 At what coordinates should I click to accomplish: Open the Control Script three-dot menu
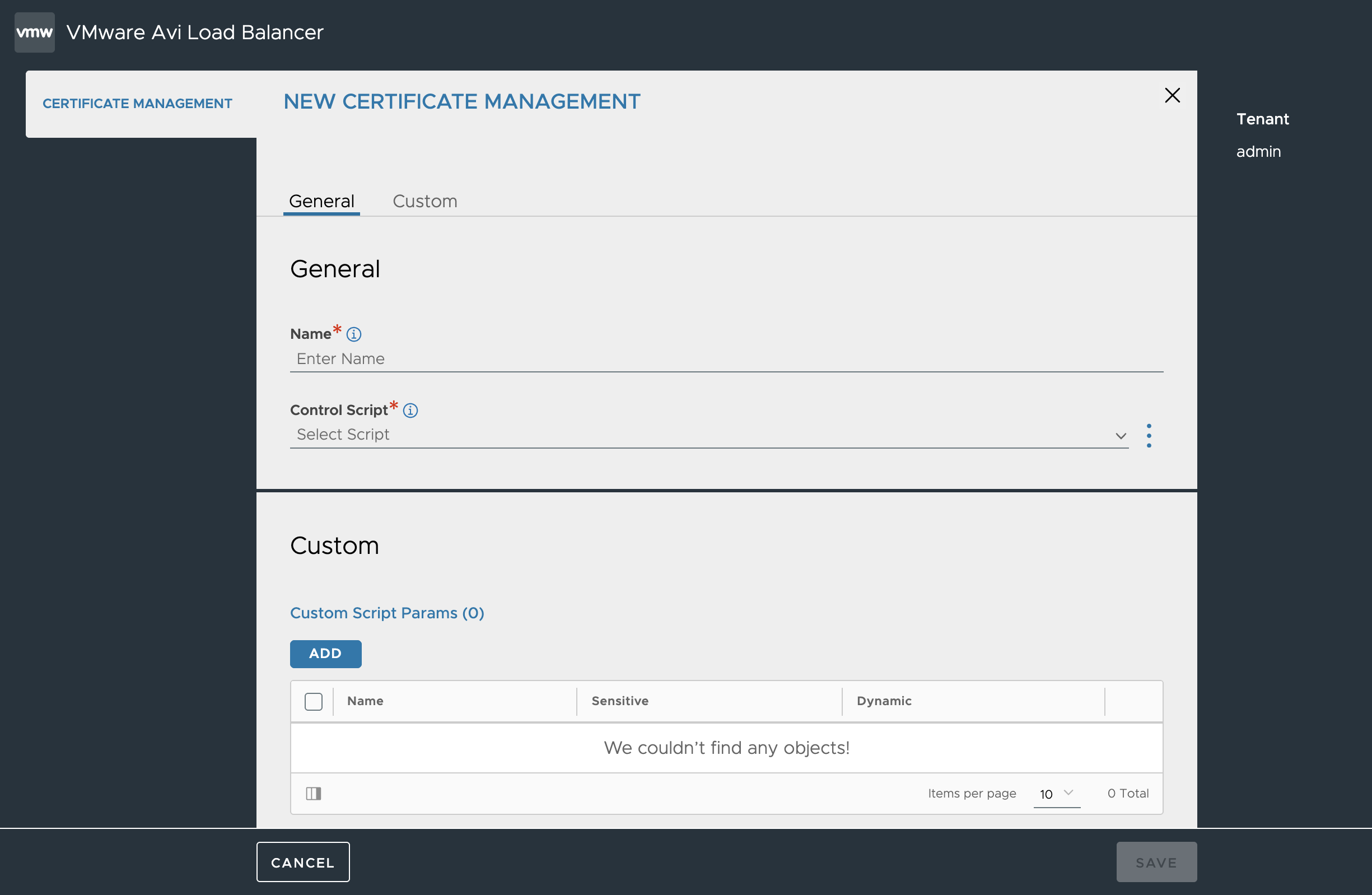click(x=1149, y=435)
